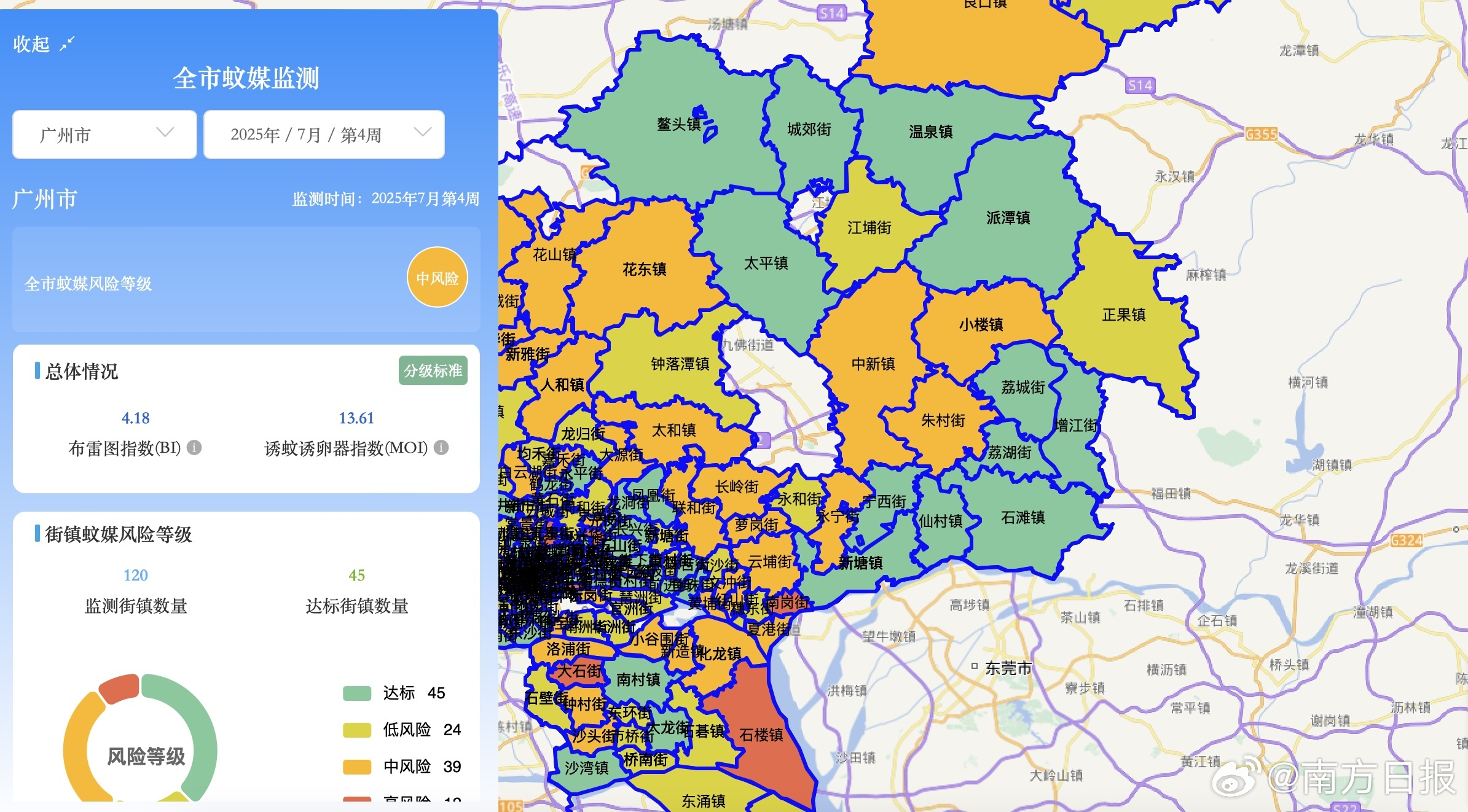Click info icon next to 布雷图指数(BI)
1468x812 pixels.
[194, 448]
